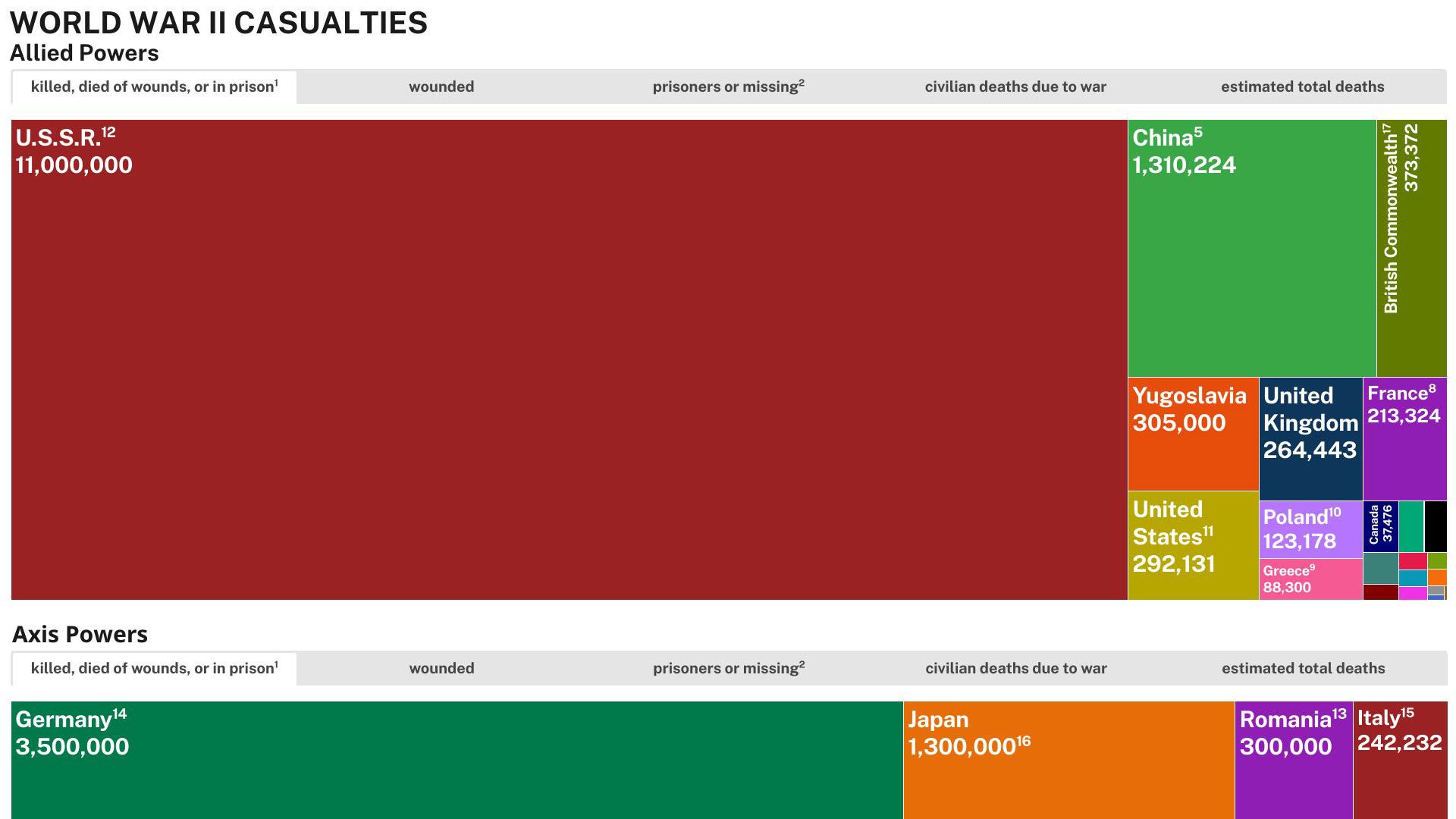Open the Allied Powers wounded tab
The width and height of the screenshot is (1456, 819).
click(x=441, y=87)
